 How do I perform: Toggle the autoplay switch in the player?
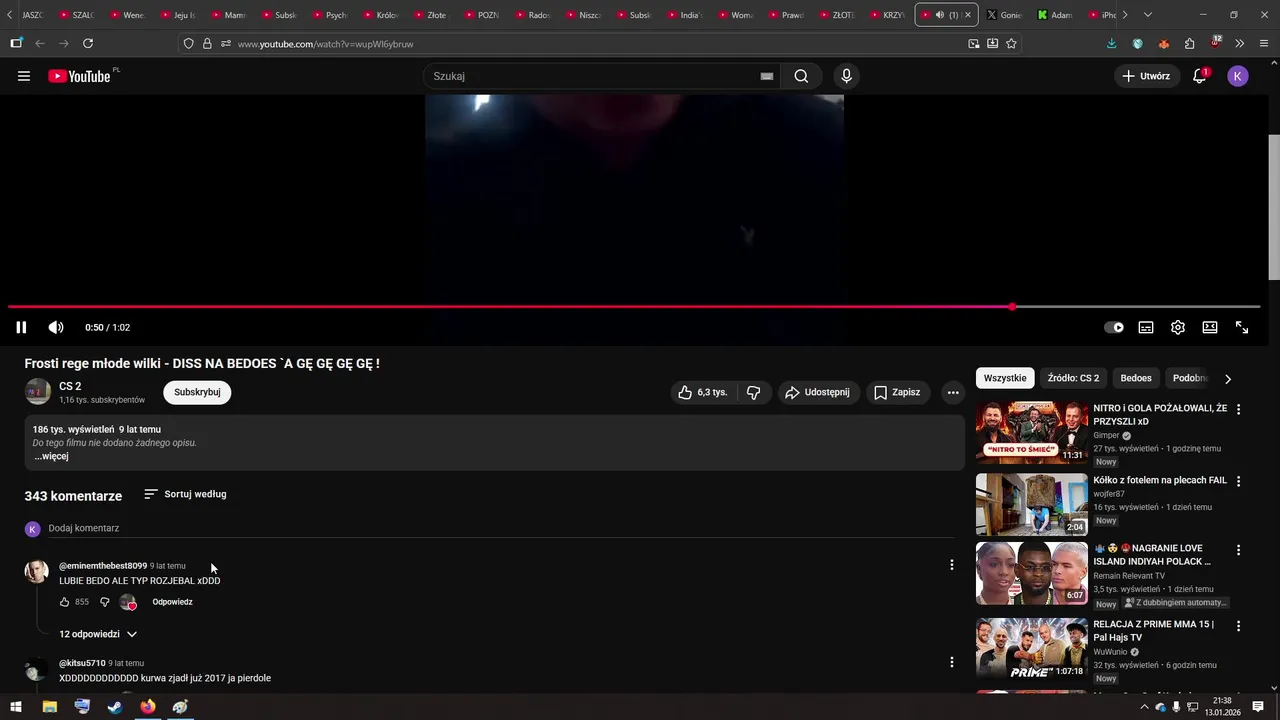point(1114,327)
